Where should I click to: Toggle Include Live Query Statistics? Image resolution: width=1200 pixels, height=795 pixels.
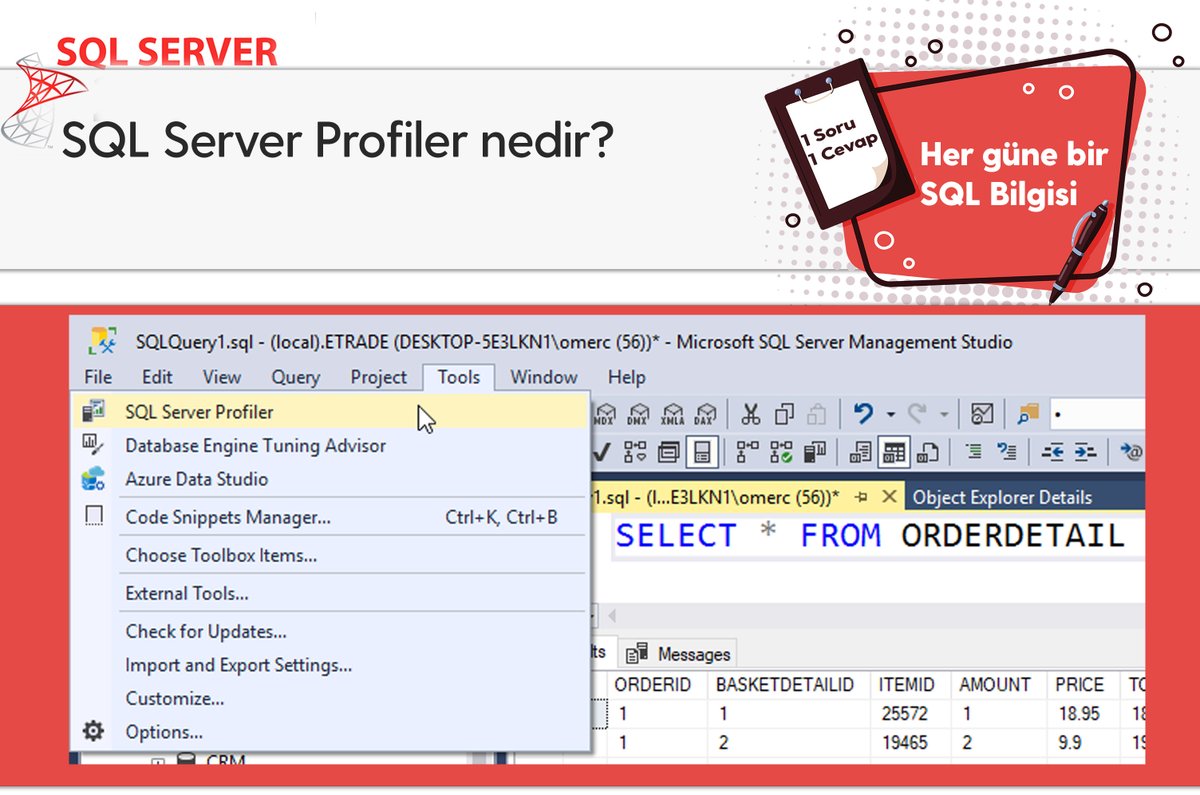[784, 453]
